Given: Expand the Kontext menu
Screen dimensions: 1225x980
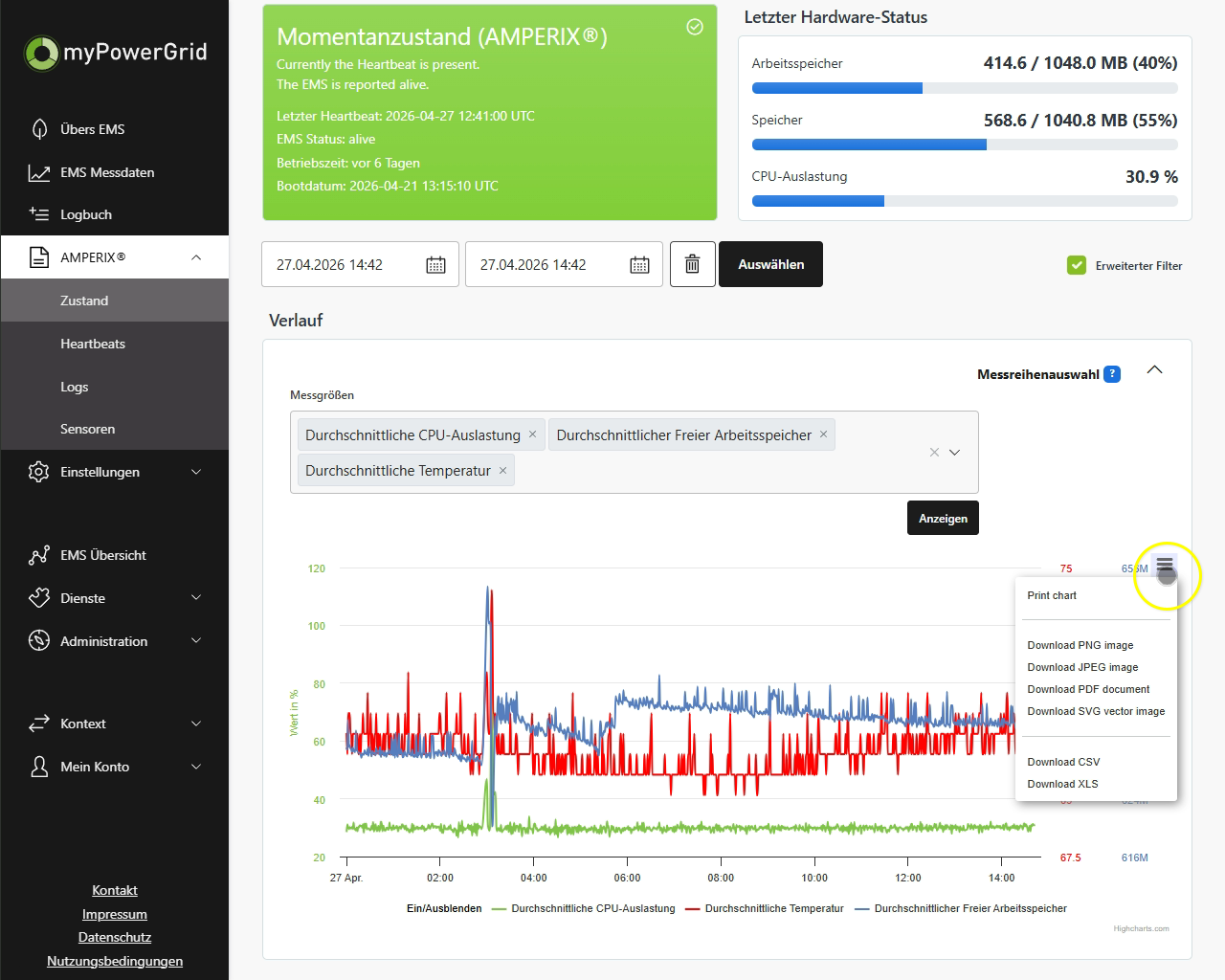Looking at the screenshot, I should pyautogui.click(x=196, y=724).
